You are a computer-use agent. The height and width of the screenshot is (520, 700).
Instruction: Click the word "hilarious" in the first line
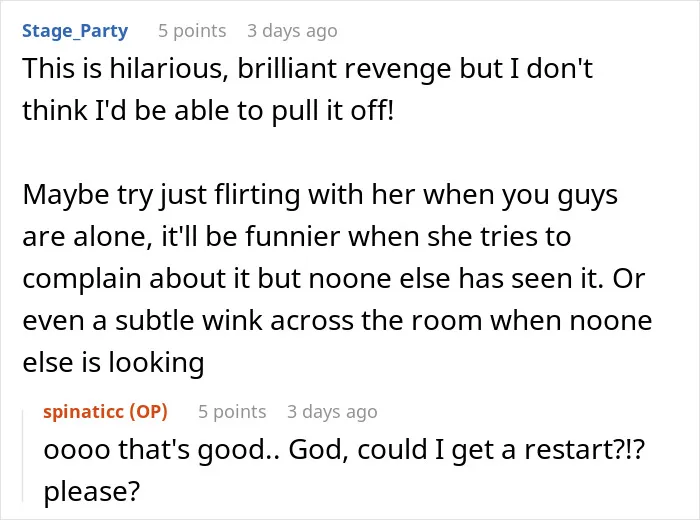tap(169, 69)
